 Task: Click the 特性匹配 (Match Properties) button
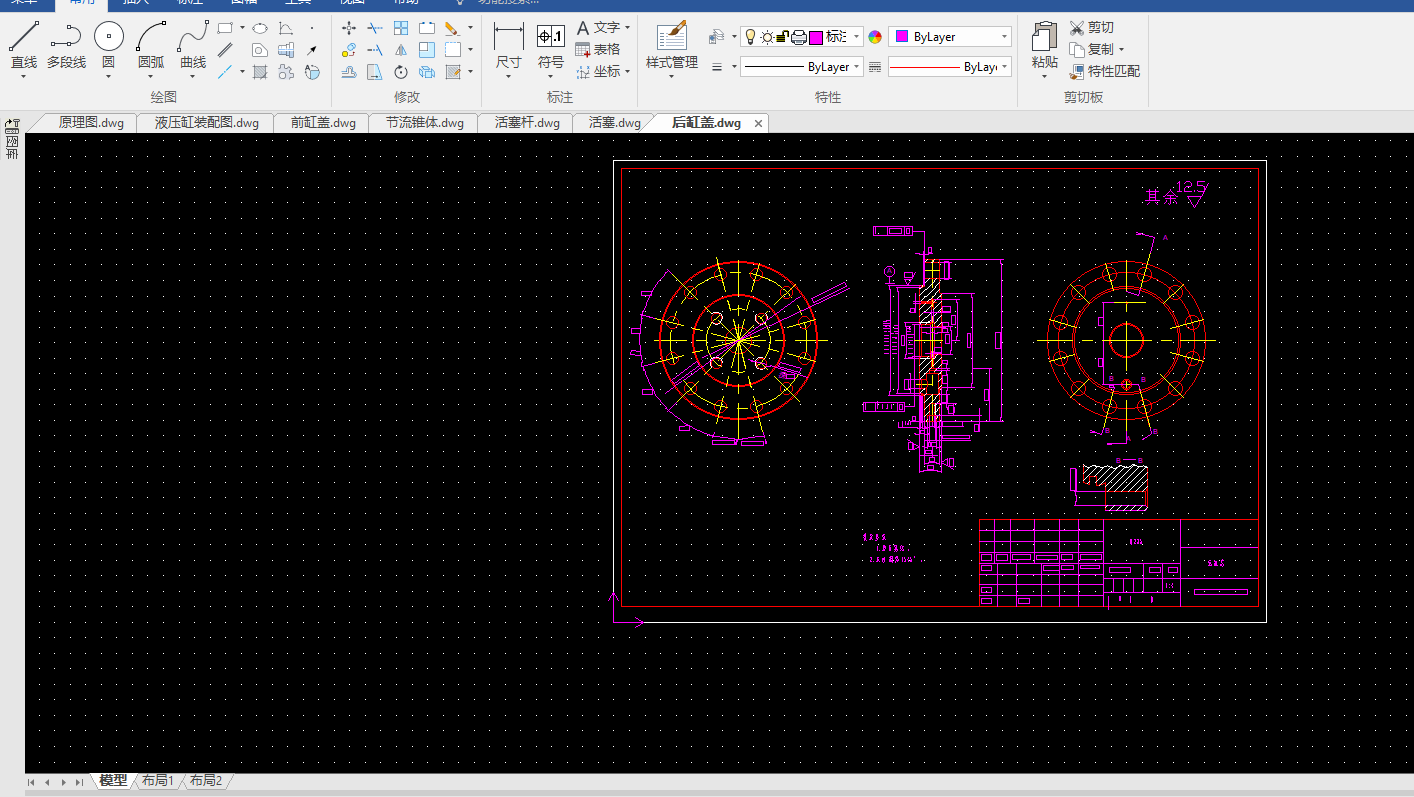pyautogui.click(x=1105, y=71)
